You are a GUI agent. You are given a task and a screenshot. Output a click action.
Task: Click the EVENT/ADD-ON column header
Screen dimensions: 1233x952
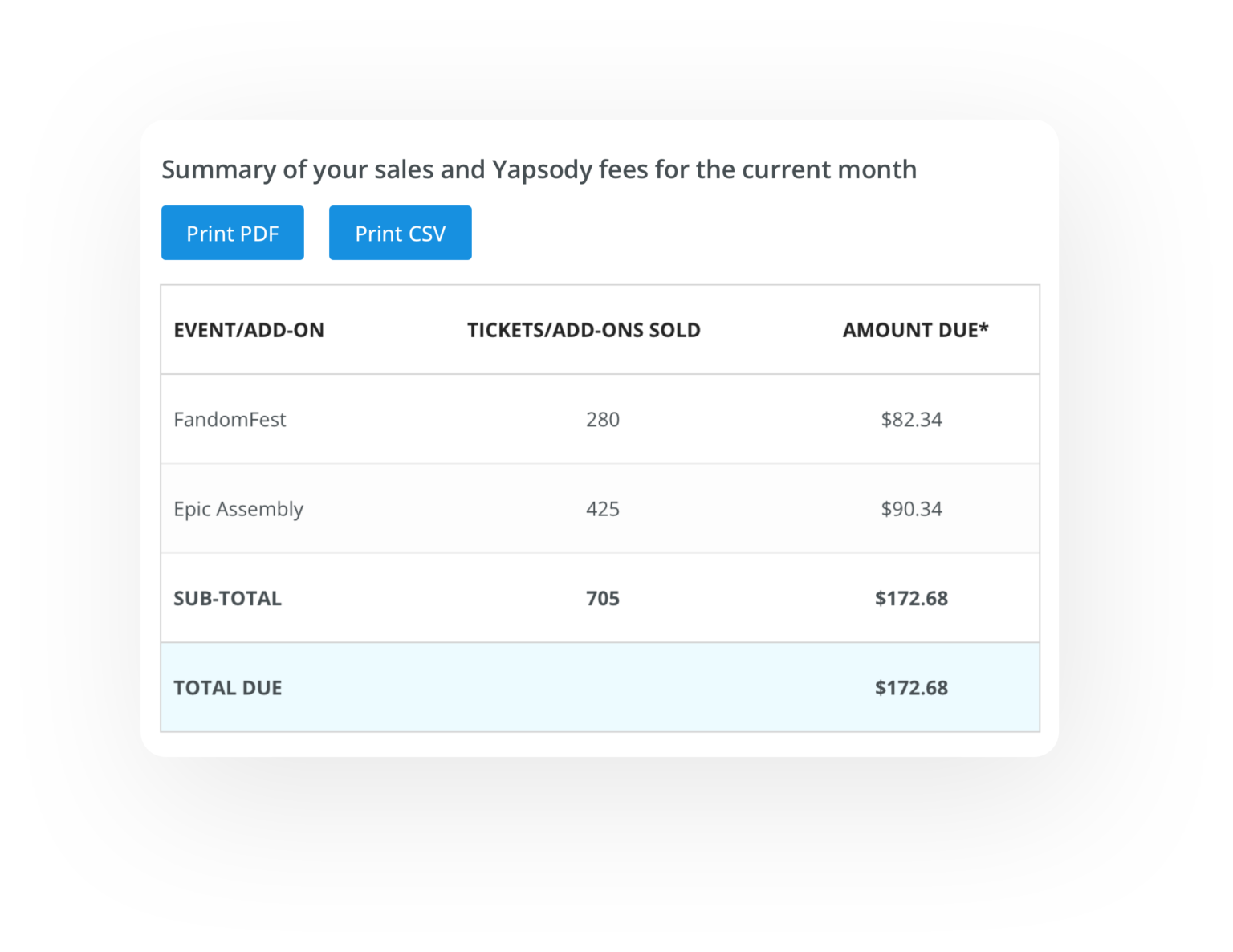(249, 330)
